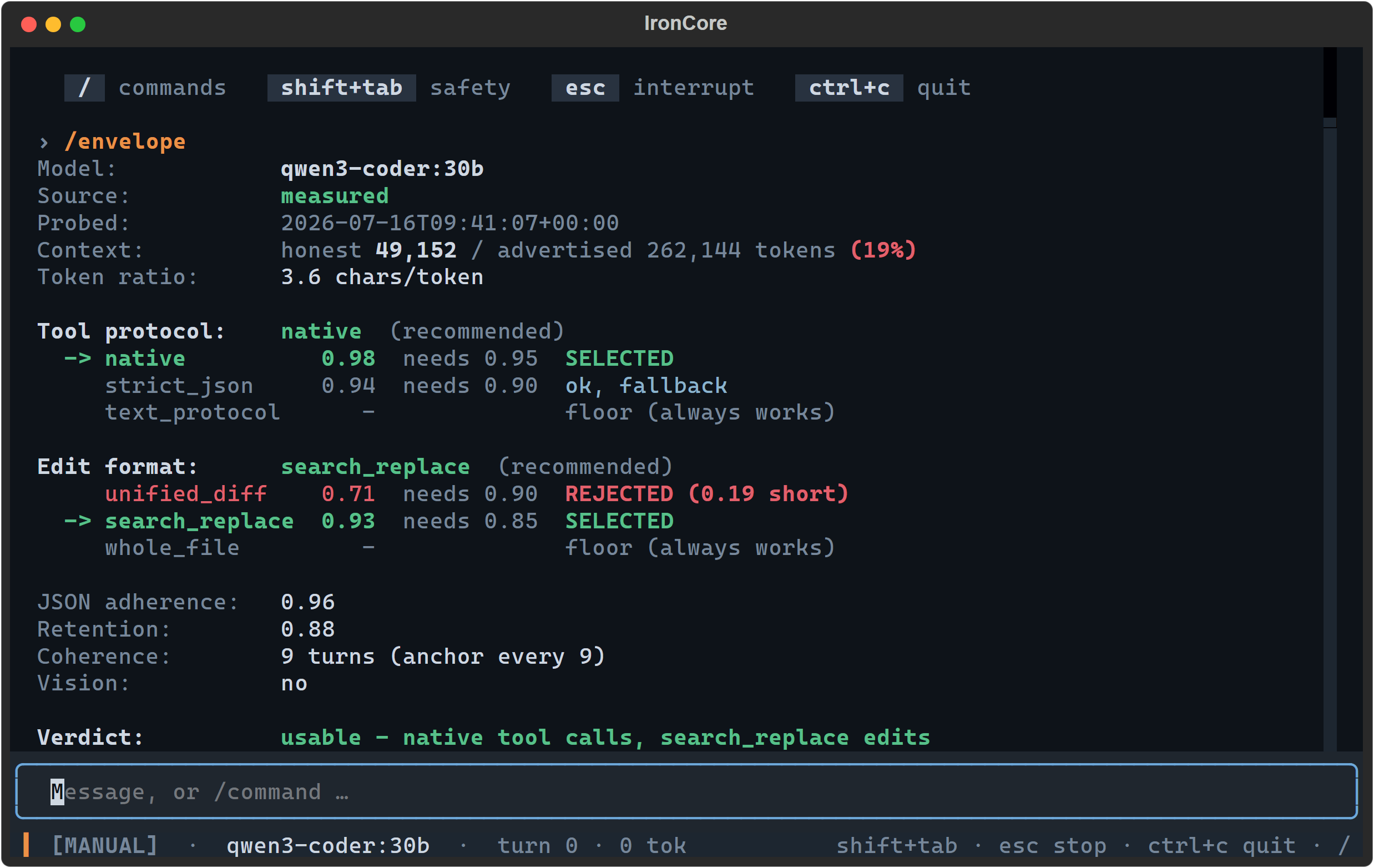
Task: Click the honest context value 49,152
Action: tap(416, 250)
